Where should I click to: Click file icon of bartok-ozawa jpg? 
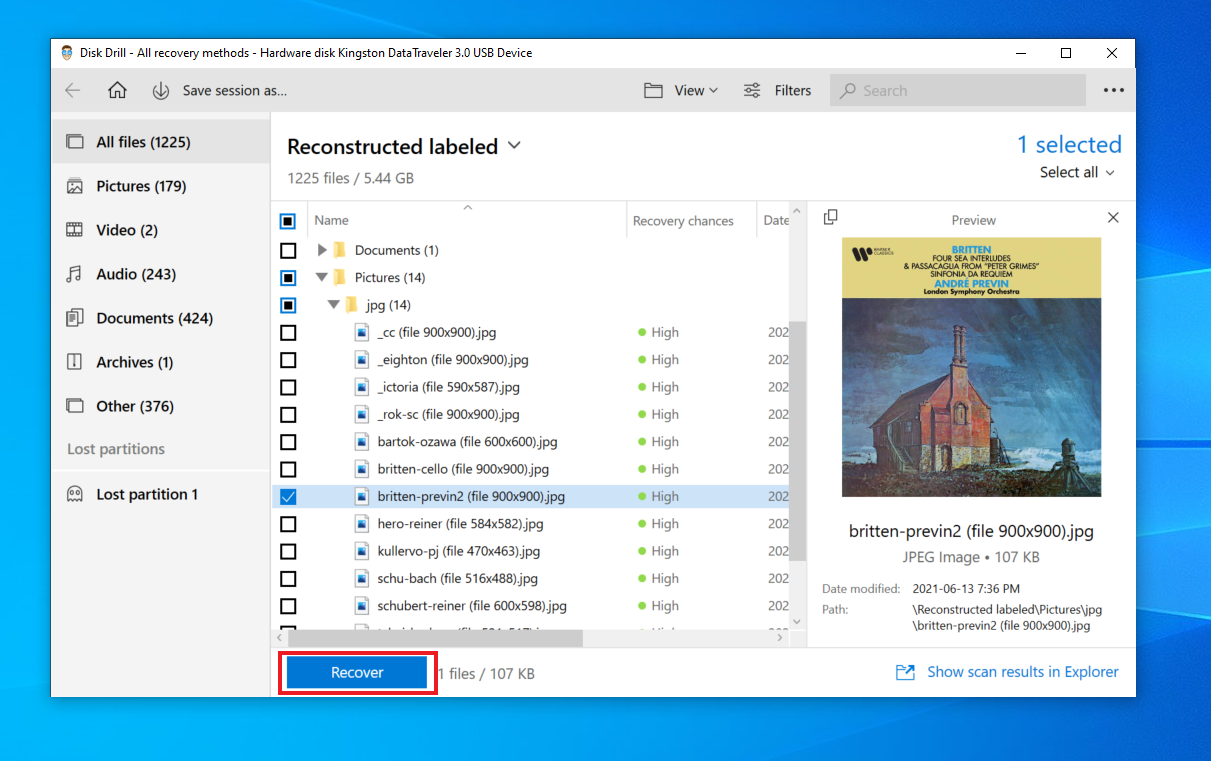[362, 442]
